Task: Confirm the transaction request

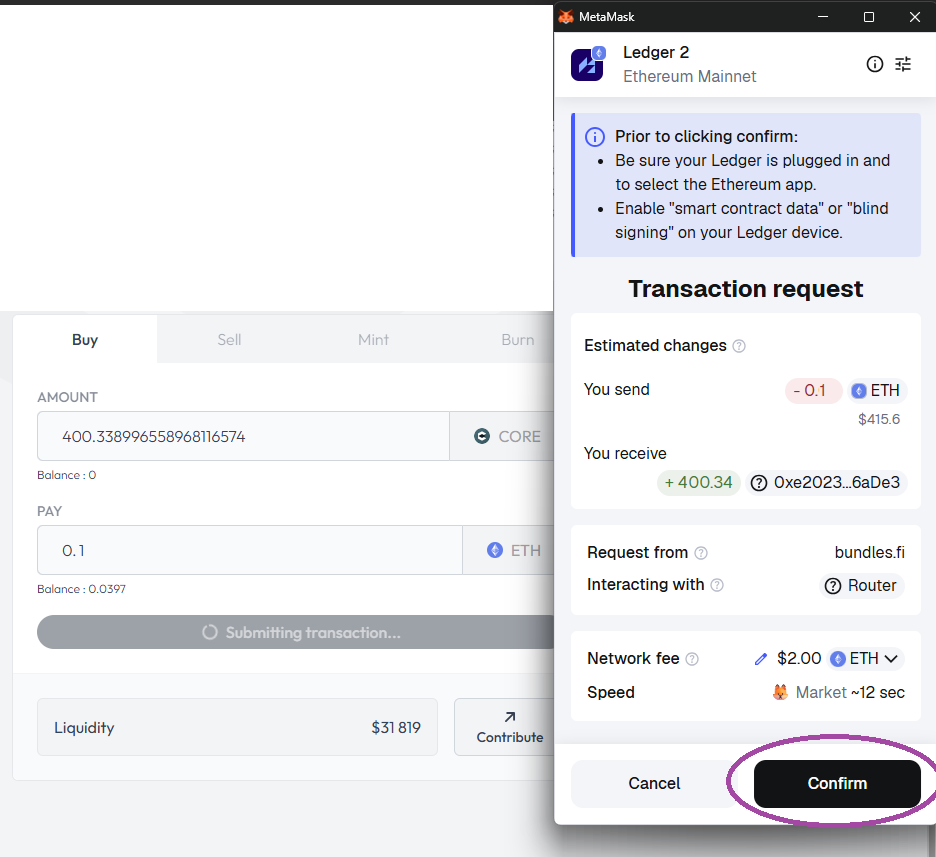Action: (x=837, y=783)
